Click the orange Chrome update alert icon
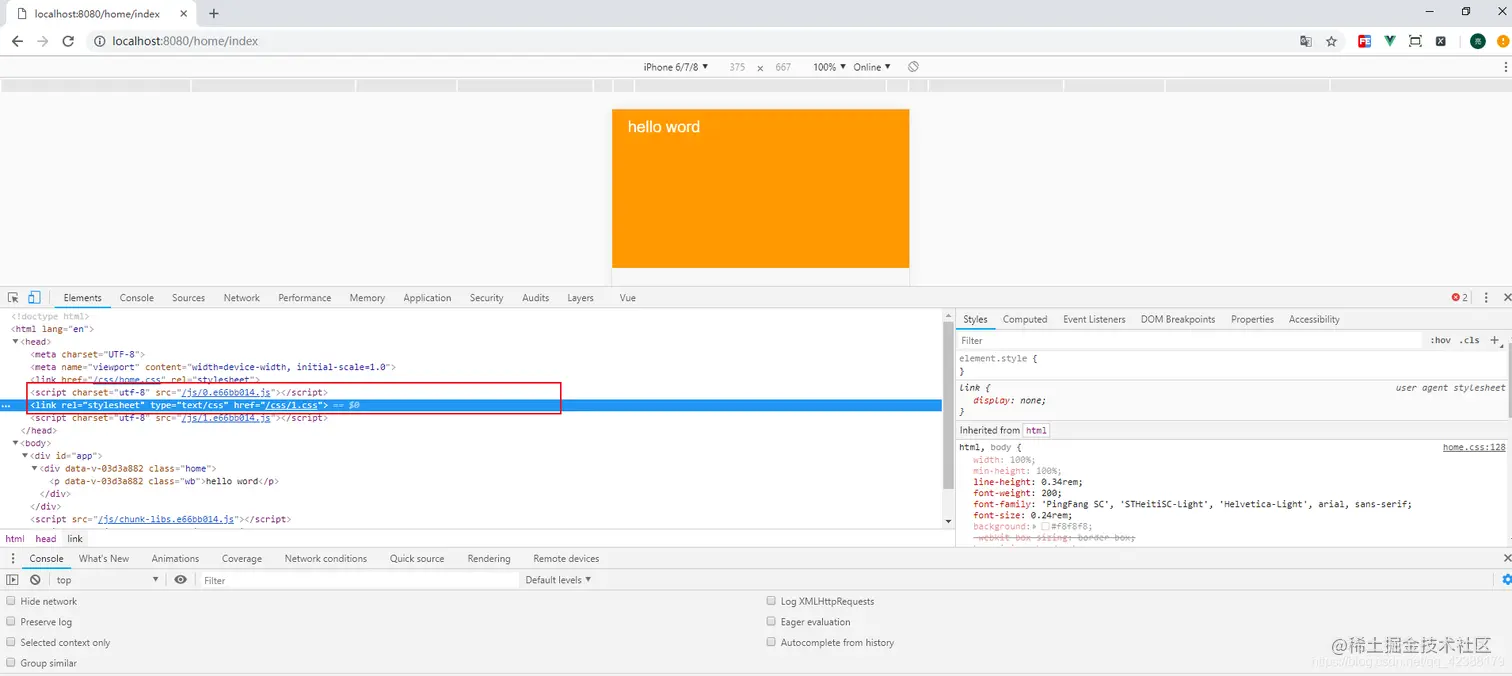Image resolution: width=1512 pixels, height=676 pixels. coord(1503,41)
